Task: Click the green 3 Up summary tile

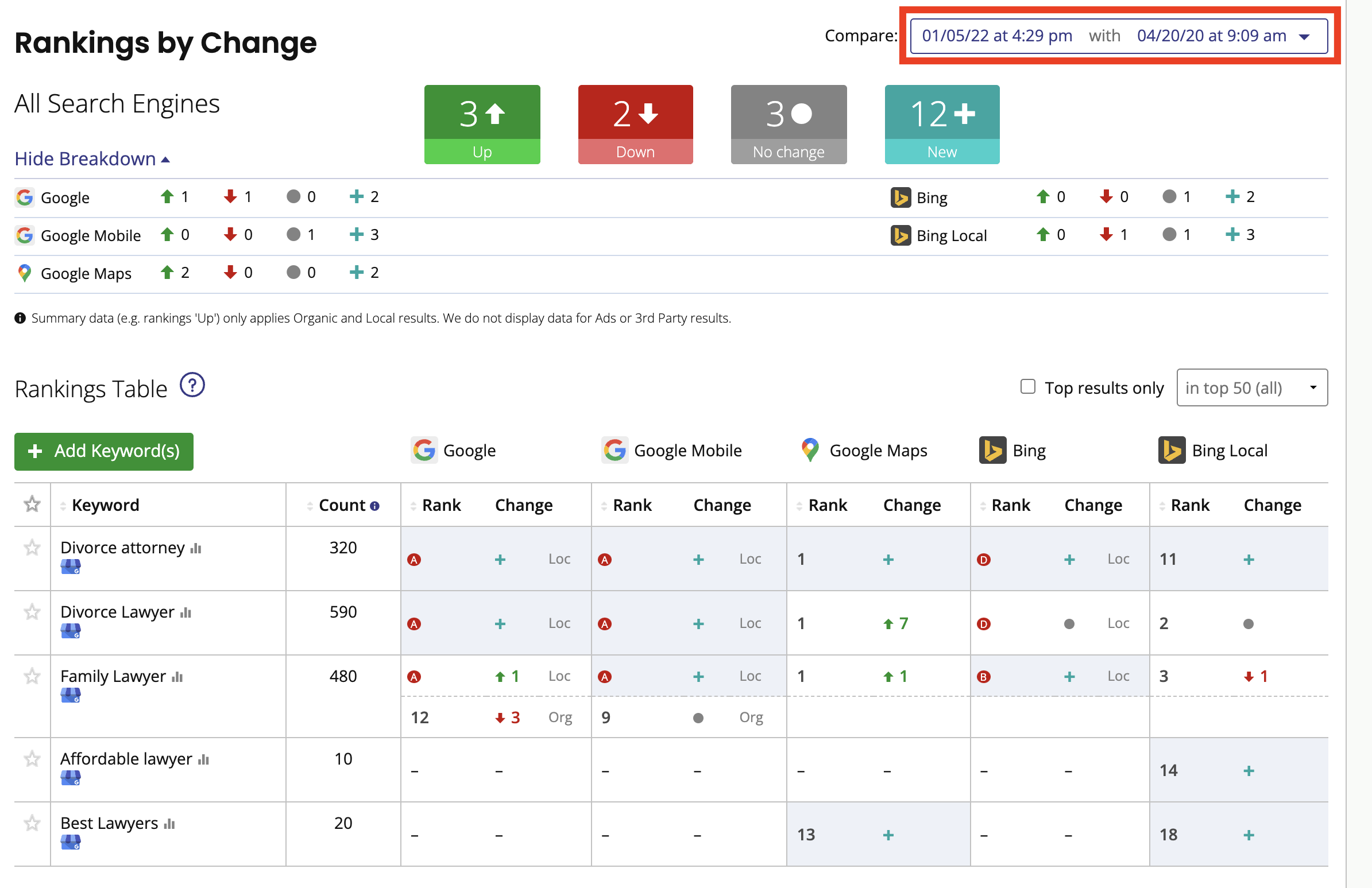Action: pos(482,125)
